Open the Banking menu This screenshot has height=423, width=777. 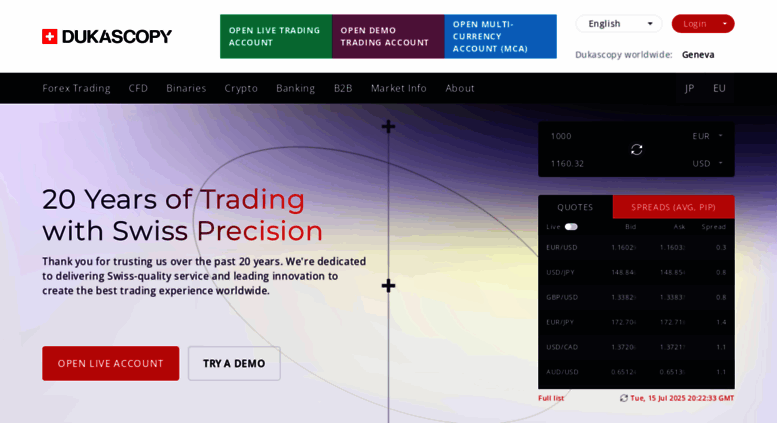(295, 88)
